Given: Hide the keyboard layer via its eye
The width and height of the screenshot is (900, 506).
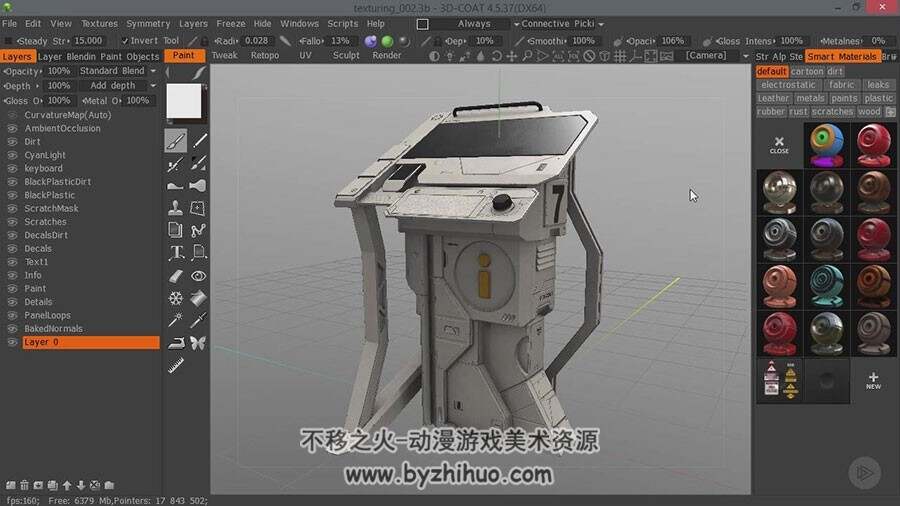Looking at the screenshot, I should pos(11,169).
